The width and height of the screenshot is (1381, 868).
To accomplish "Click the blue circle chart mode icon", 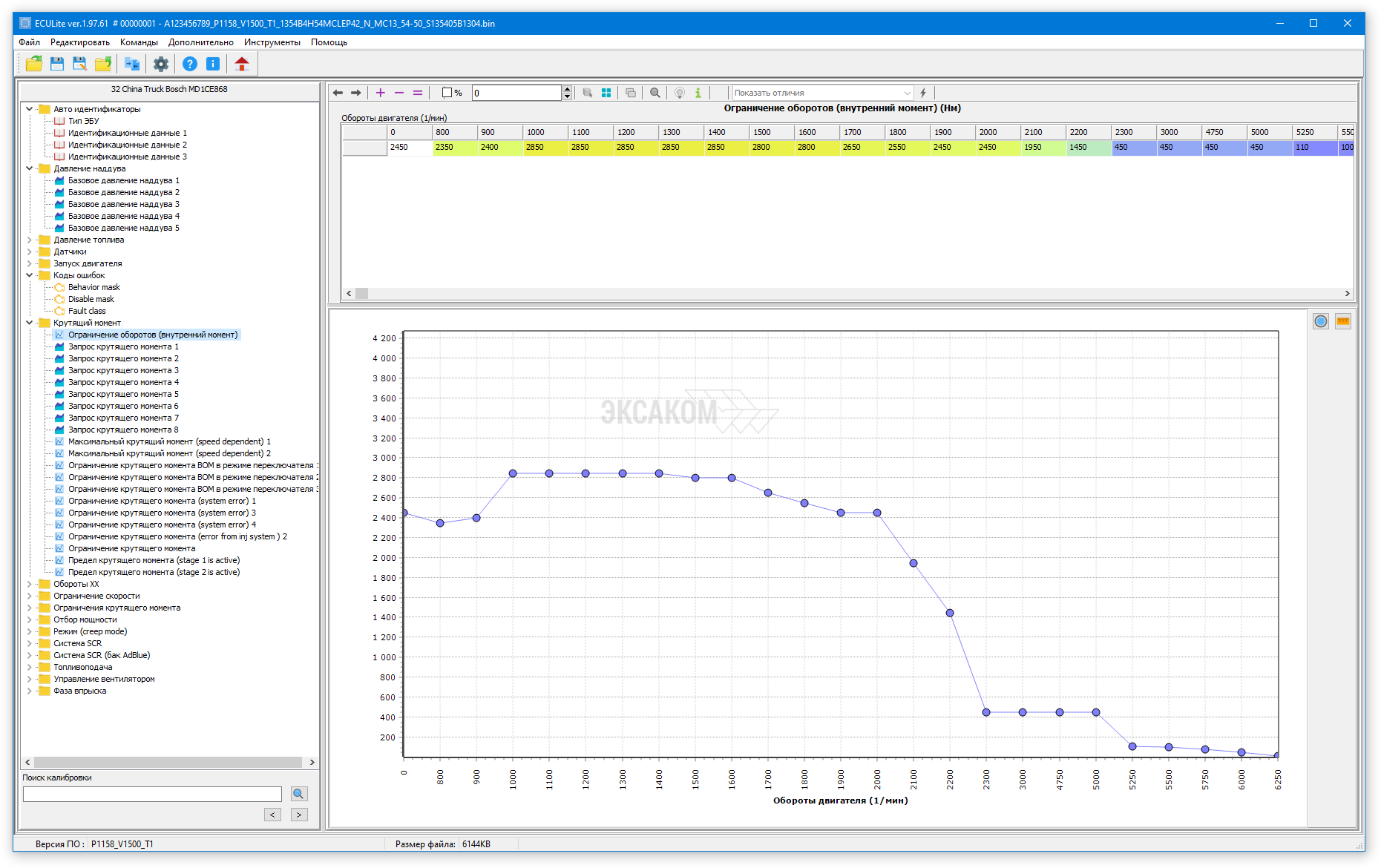I will (x=1320, y=321).
